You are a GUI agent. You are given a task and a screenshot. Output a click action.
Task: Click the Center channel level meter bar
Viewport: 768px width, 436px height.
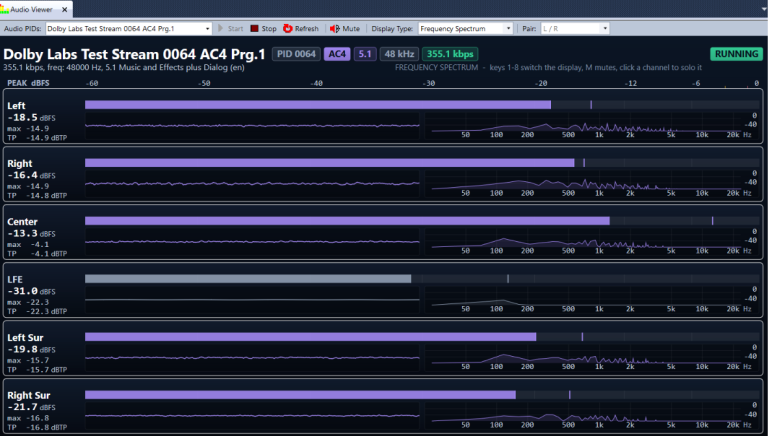click(347, 221)
